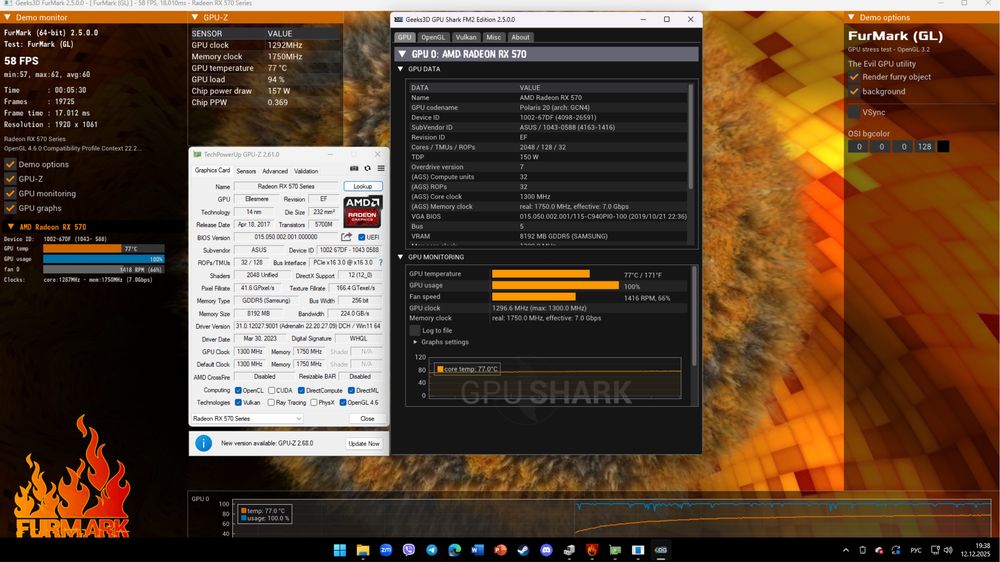The image size is (1000, 562).
Task: Open PowerPoint from the taskbar
Action: tap(501, 550)
